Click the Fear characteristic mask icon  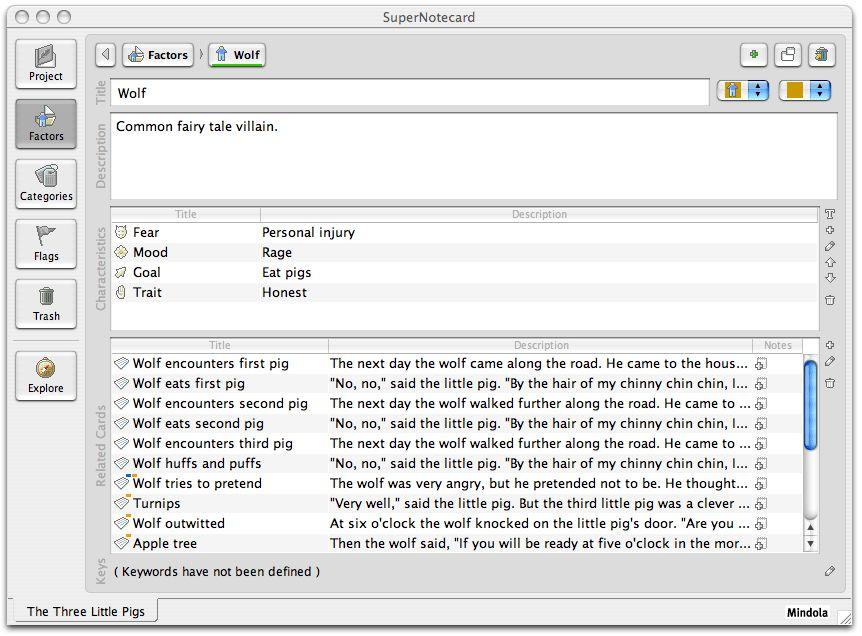121,232
